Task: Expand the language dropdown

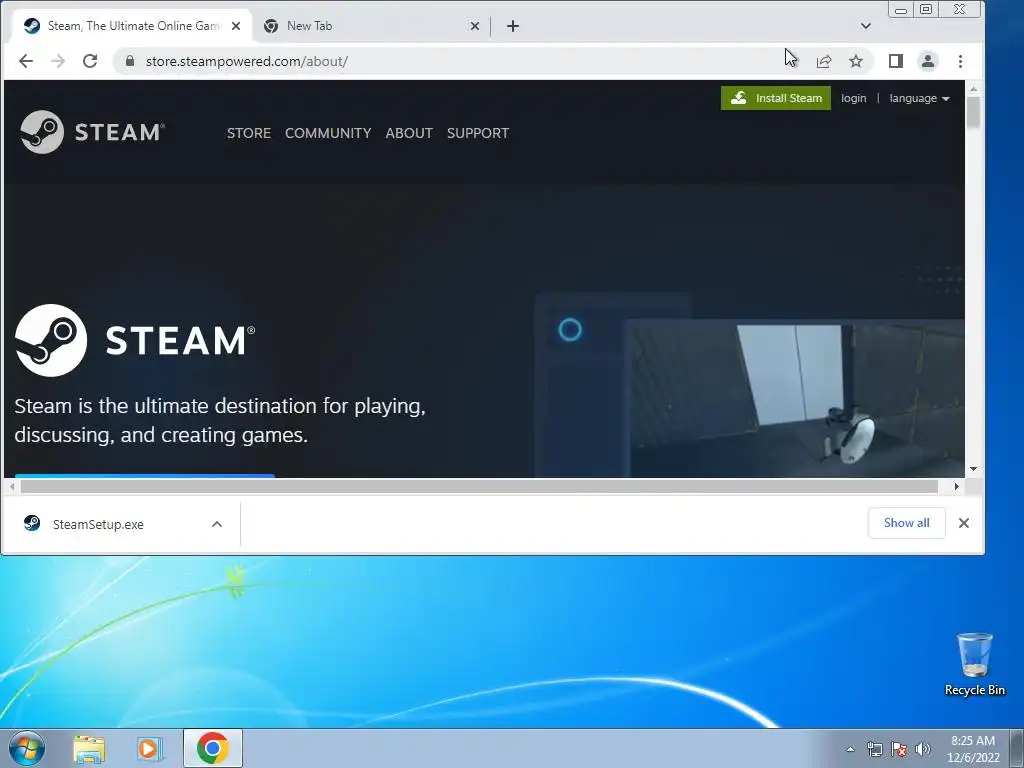Action: [920, 98]
